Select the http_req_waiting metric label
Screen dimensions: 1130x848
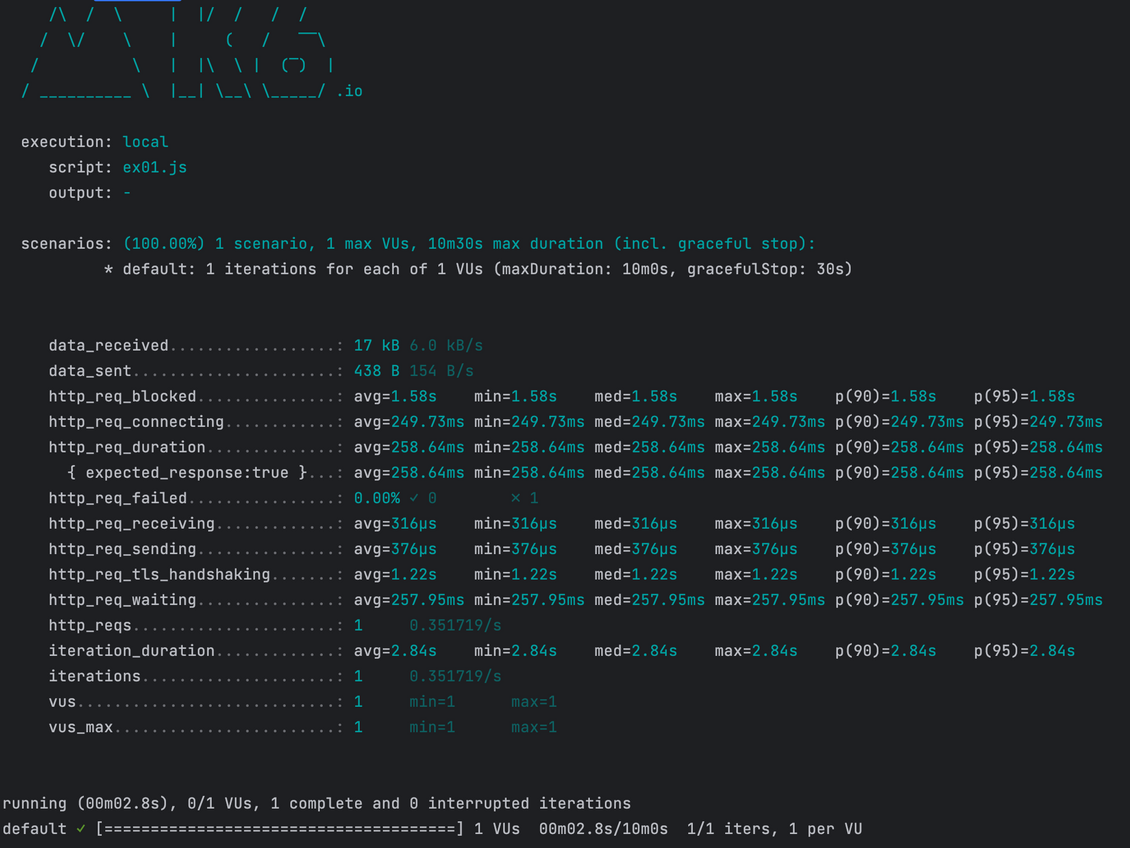click(x=123, y=600)
